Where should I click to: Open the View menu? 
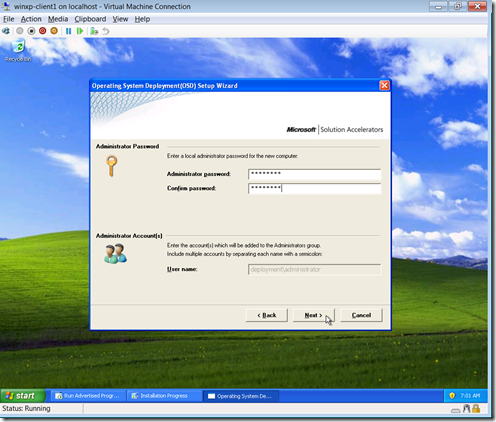coord(120,19)
